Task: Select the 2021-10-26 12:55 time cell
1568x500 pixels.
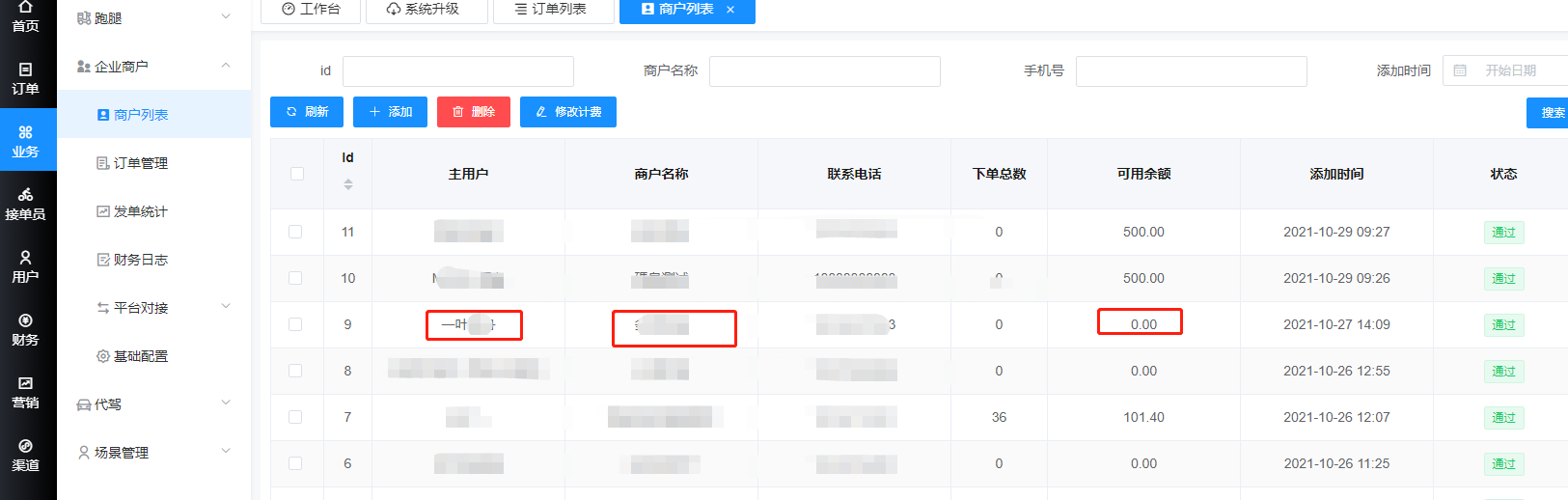Action: pos(1336,371)
